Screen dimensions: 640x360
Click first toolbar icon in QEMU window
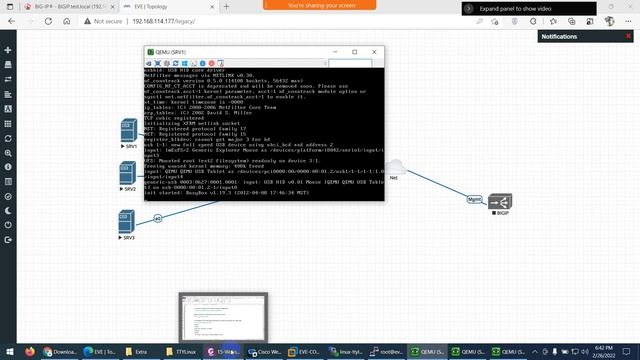pyautogui.click(x=149, y=63)
